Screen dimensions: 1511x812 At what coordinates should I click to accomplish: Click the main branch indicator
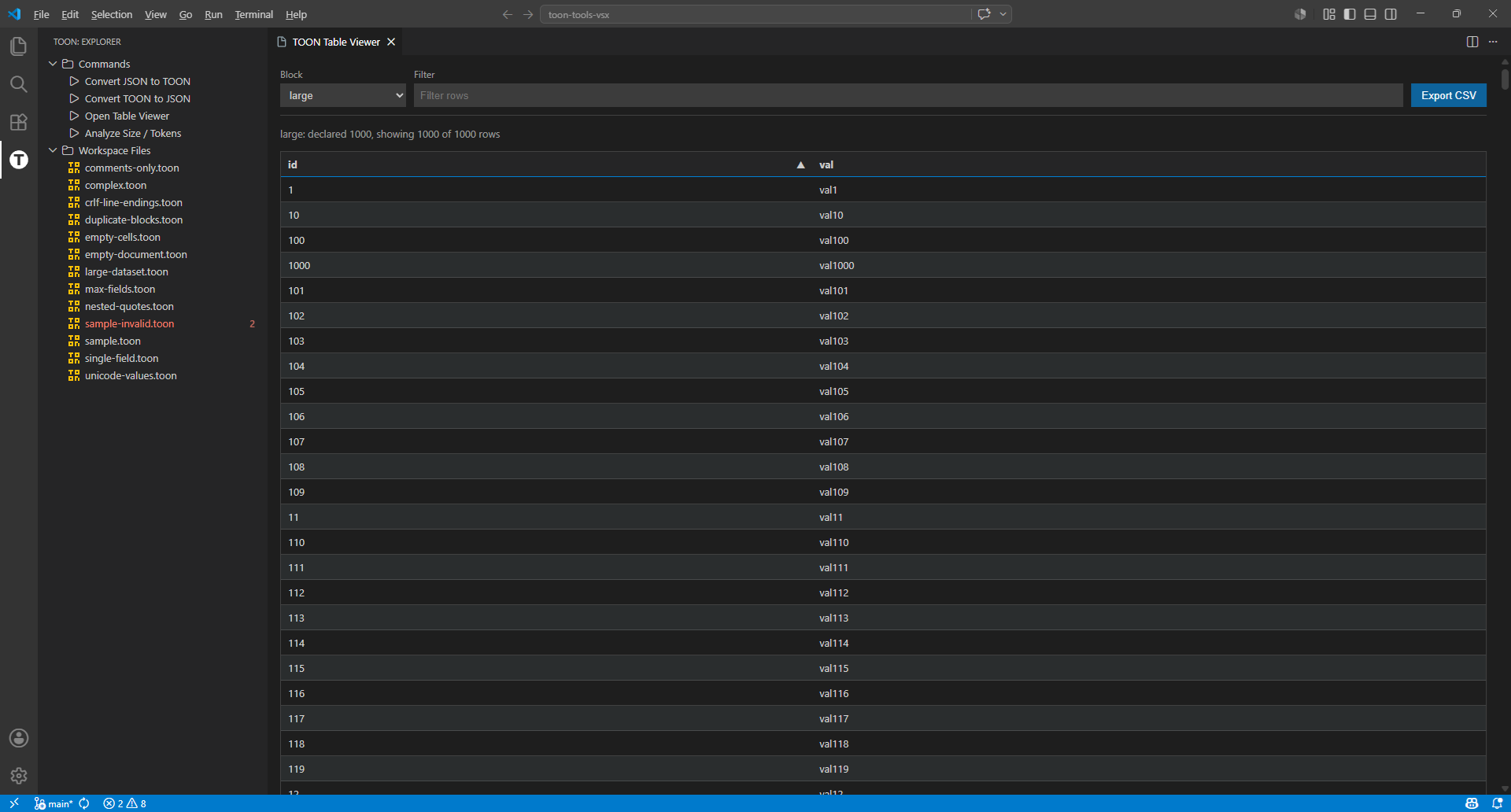tap(54, 803)
